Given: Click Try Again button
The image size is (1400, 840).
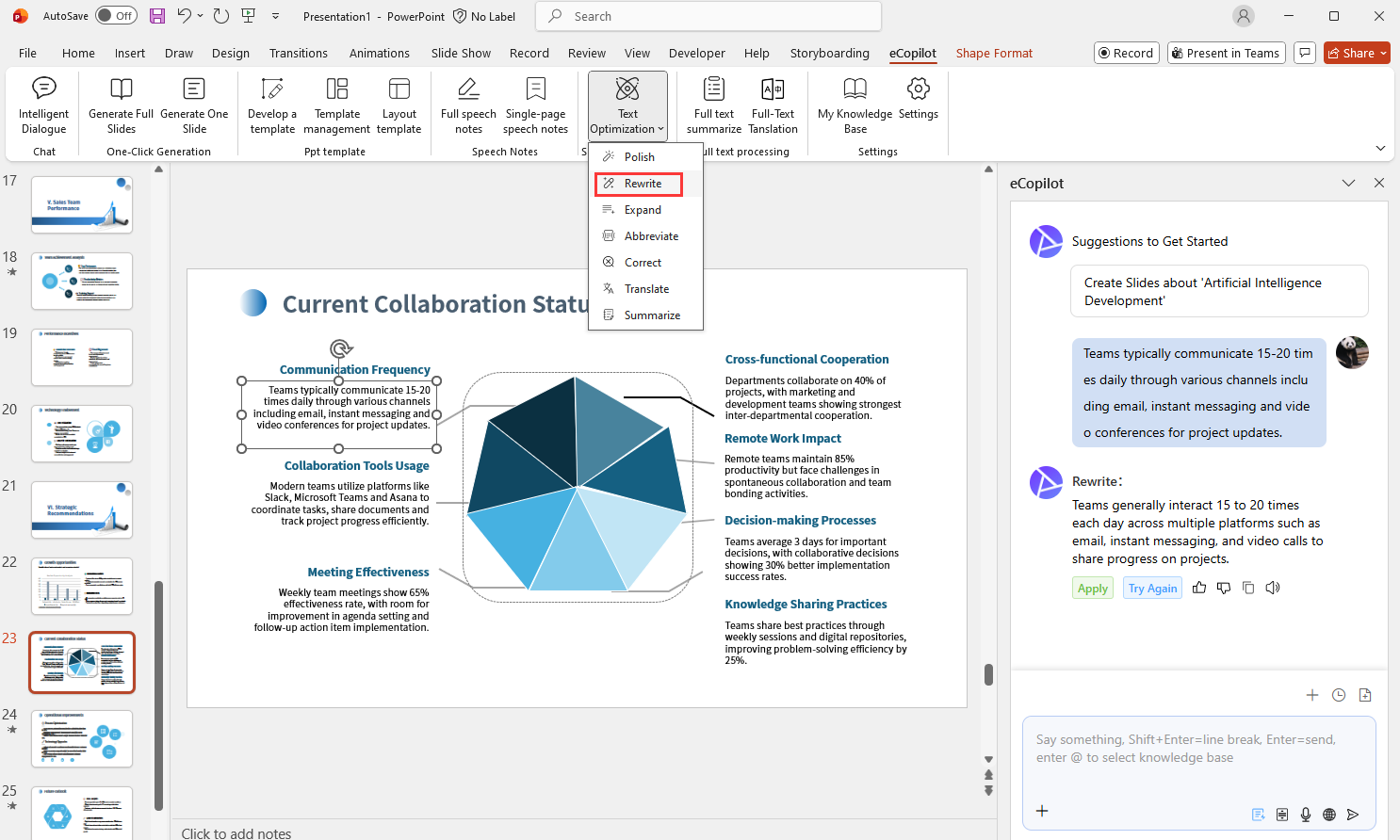Looking at the screenshot, I should (x=1152, y=589).
